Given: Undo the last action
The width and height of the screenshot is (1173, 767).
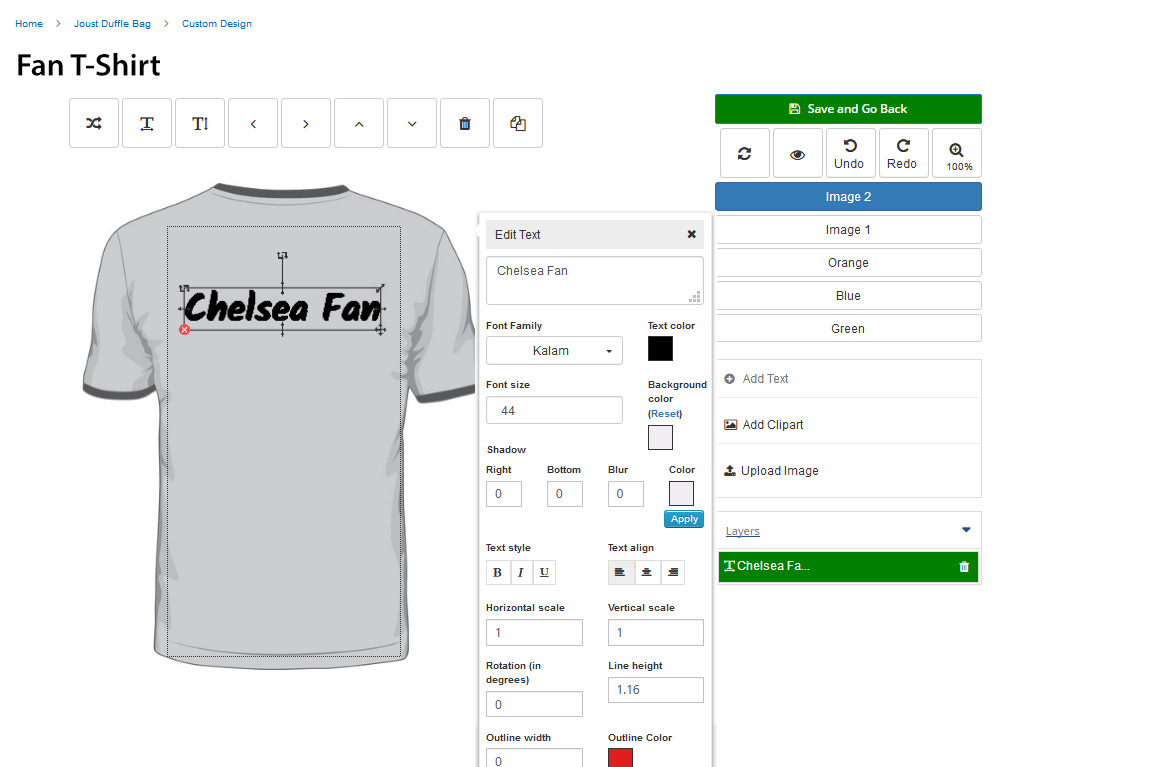Looking at the screenshot, I should click(x=849, y=153).
